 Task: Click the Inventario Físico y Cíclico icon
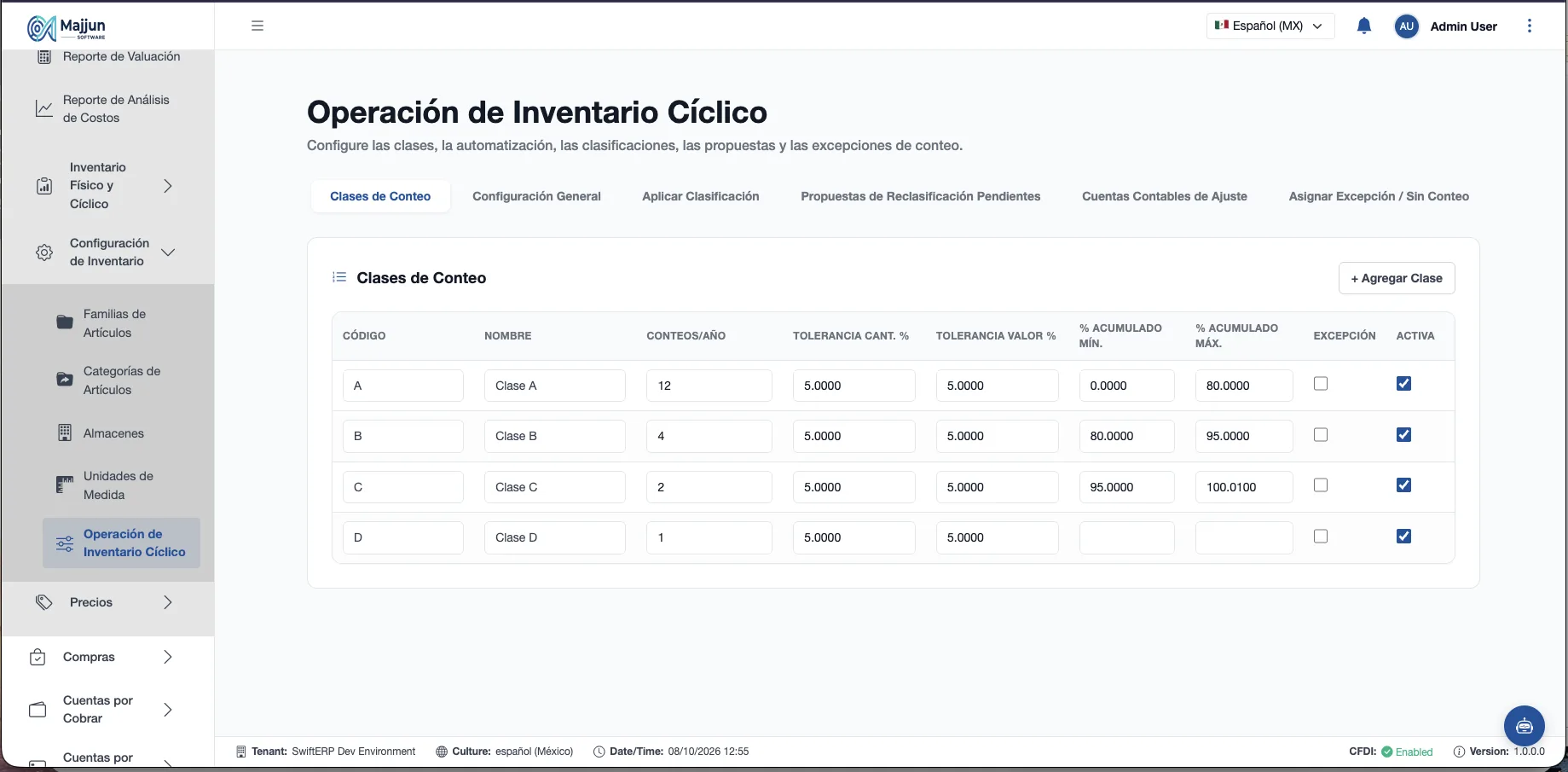pos(44,186)
